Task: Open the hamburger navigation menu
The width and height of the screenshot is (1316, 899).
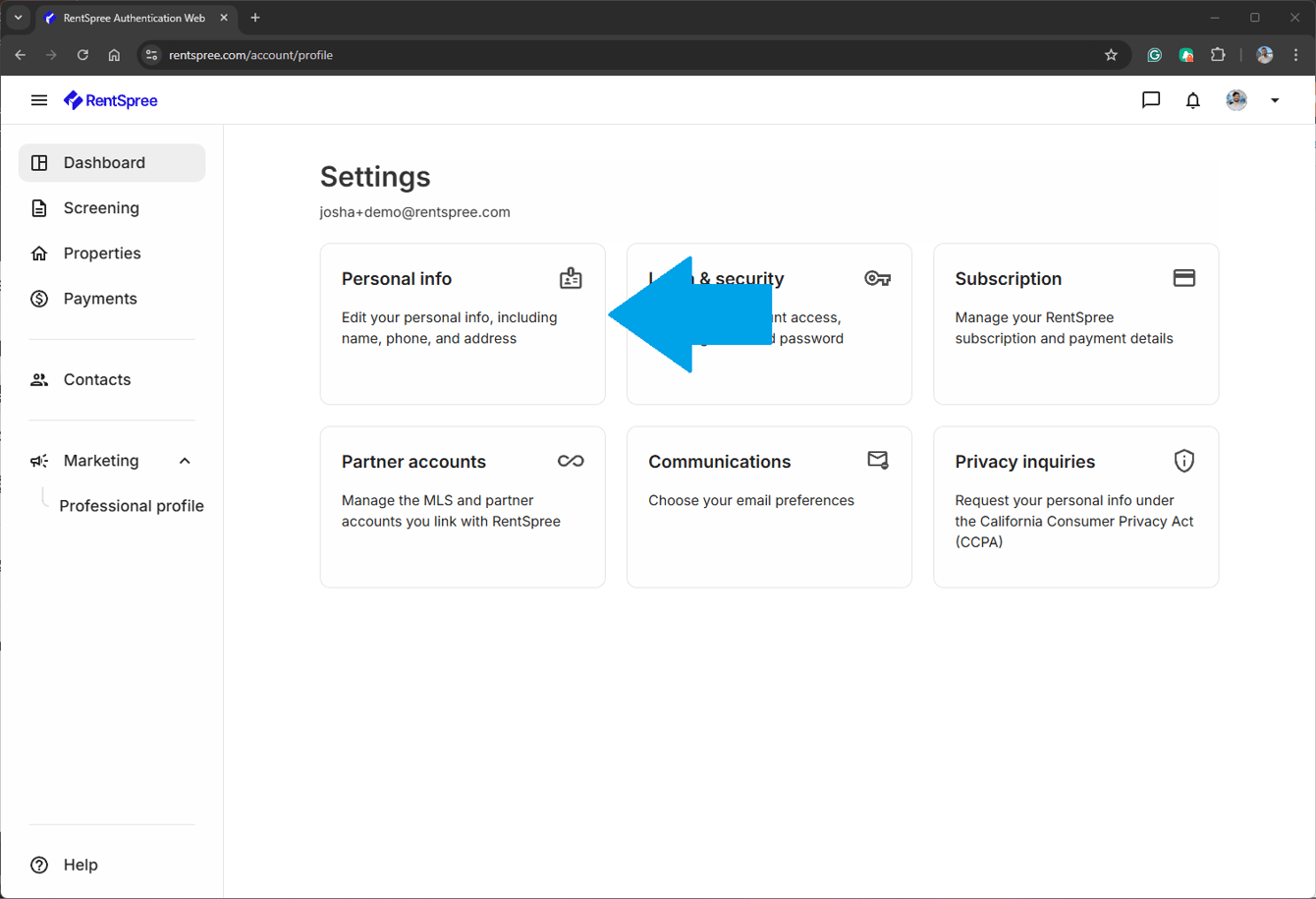Action: tap(39, 100)
